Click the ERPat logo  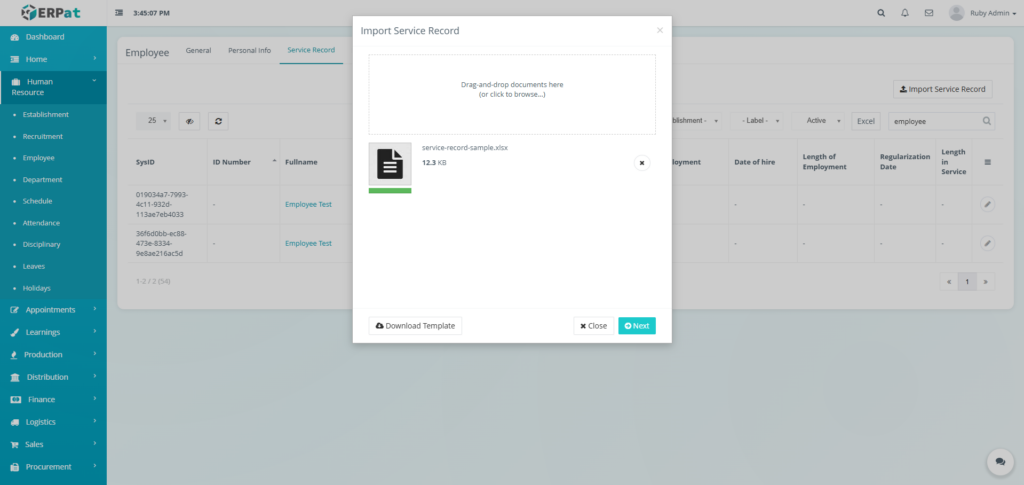tap(53, 12)
